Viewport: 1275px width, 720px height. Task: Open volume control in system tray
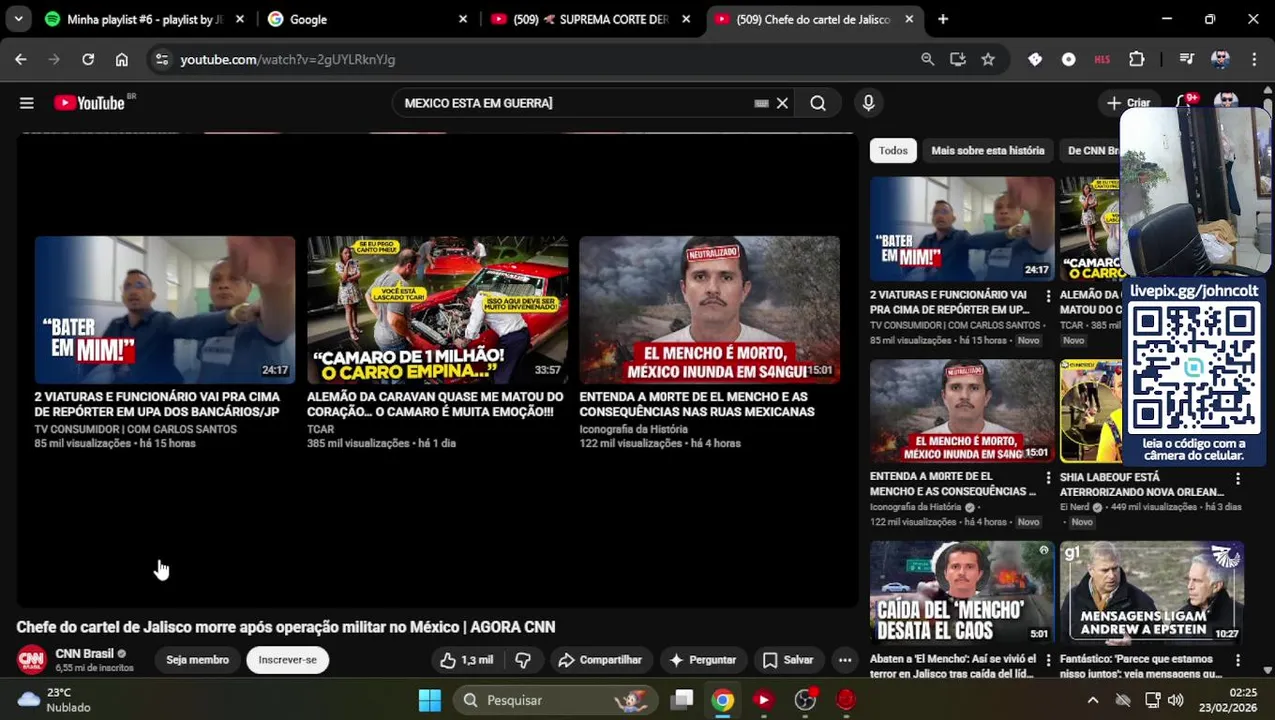[1176, 700]
